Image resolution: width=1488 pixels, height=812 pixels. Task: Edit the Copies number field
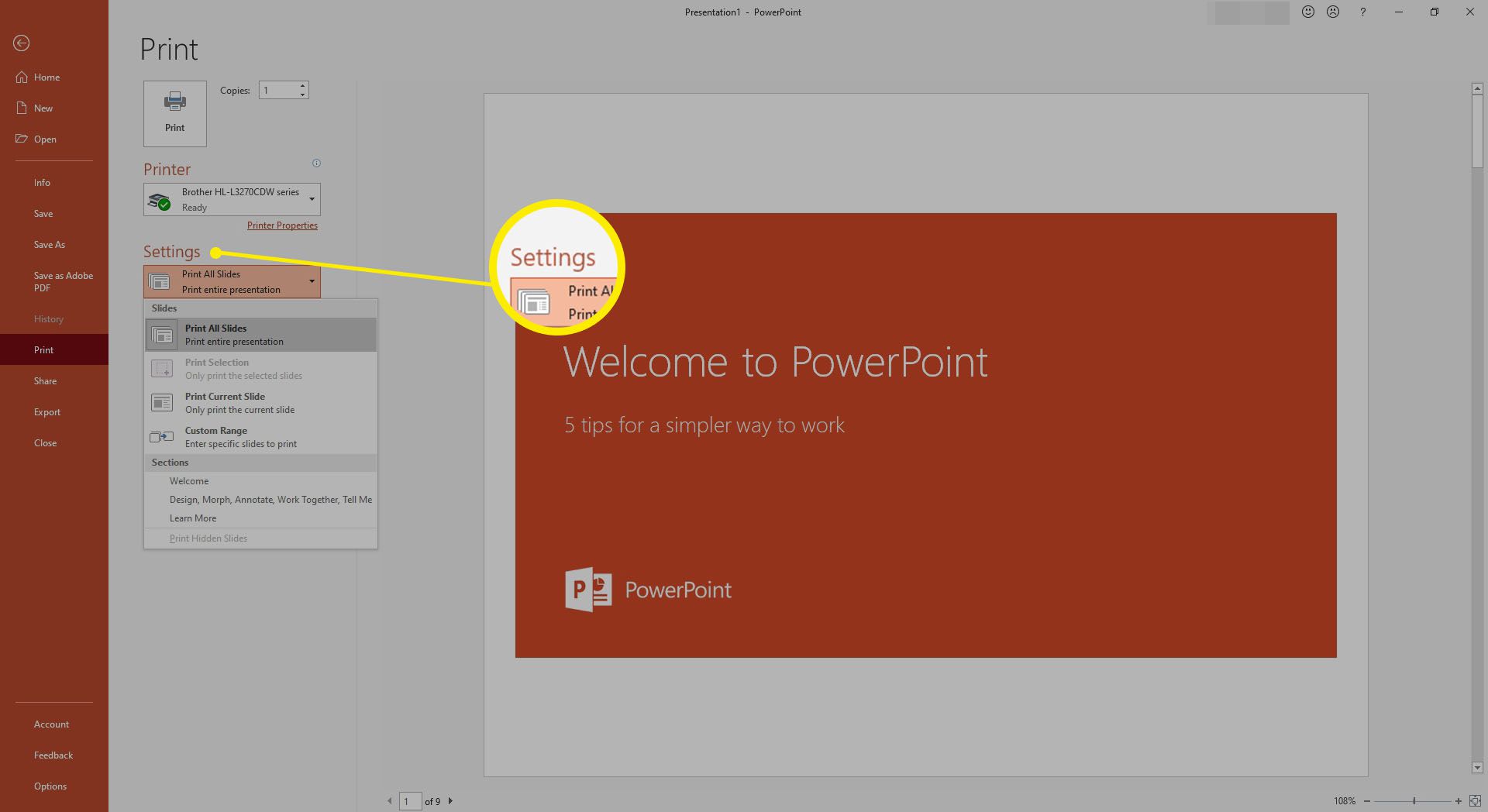click(x=279, y=91)
